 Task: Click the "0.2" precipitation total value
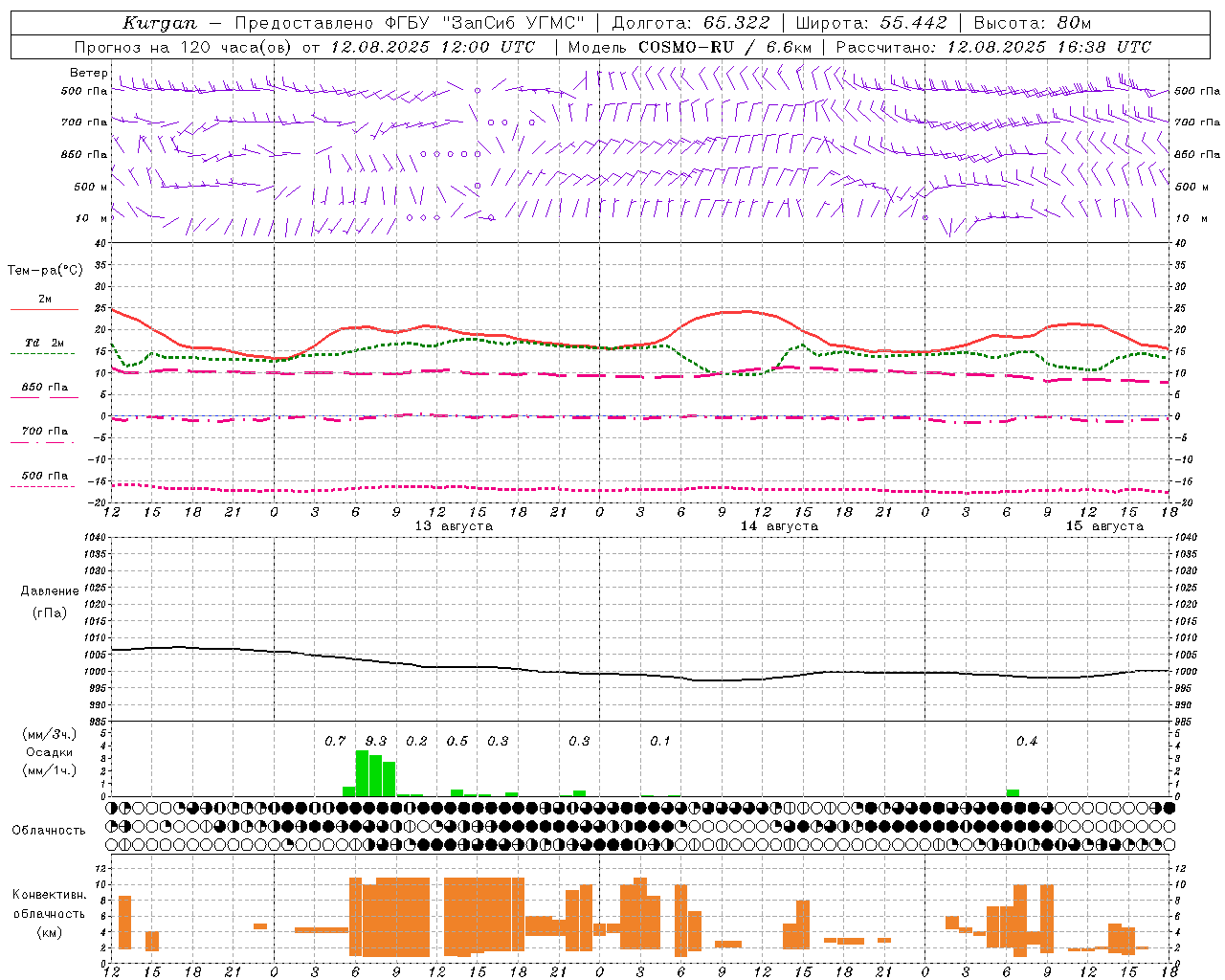[416, 741]
